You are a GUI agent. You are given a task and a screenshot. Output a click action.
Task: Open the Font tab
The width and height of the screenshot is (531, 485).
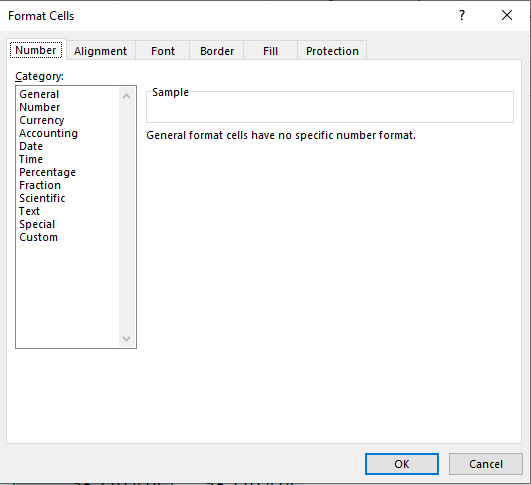tap(163, 51)
